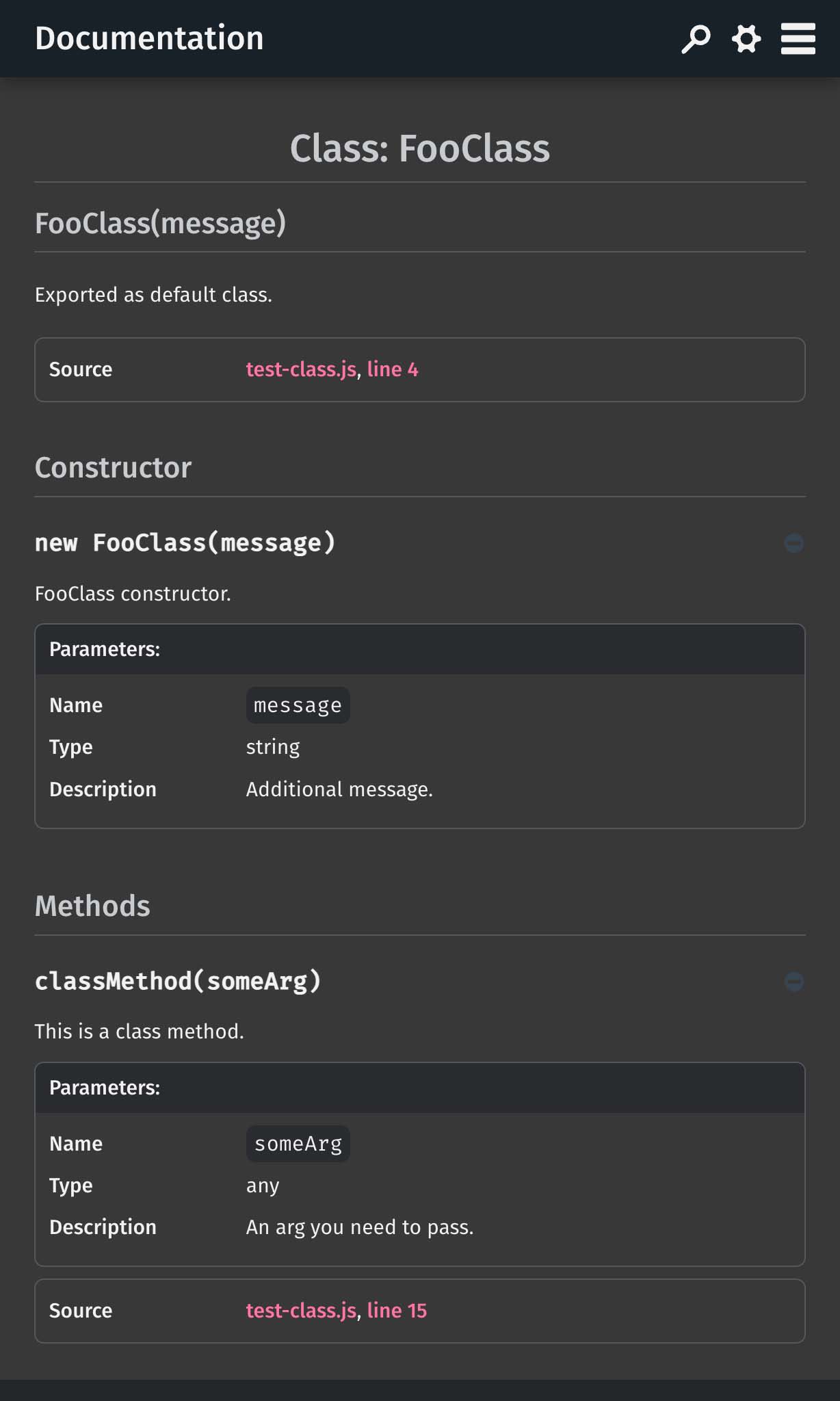The width and height of the screenshot is (840, 1401).
Task: Click the "Class: FooClass" page heading
Action: pos(420,148)
